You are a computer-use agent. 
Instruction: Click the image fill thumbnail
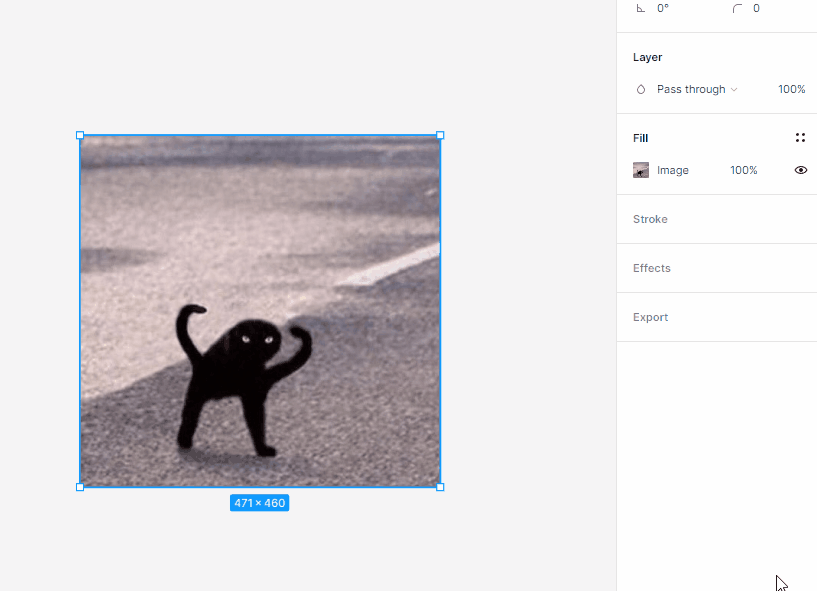(640, 170)
